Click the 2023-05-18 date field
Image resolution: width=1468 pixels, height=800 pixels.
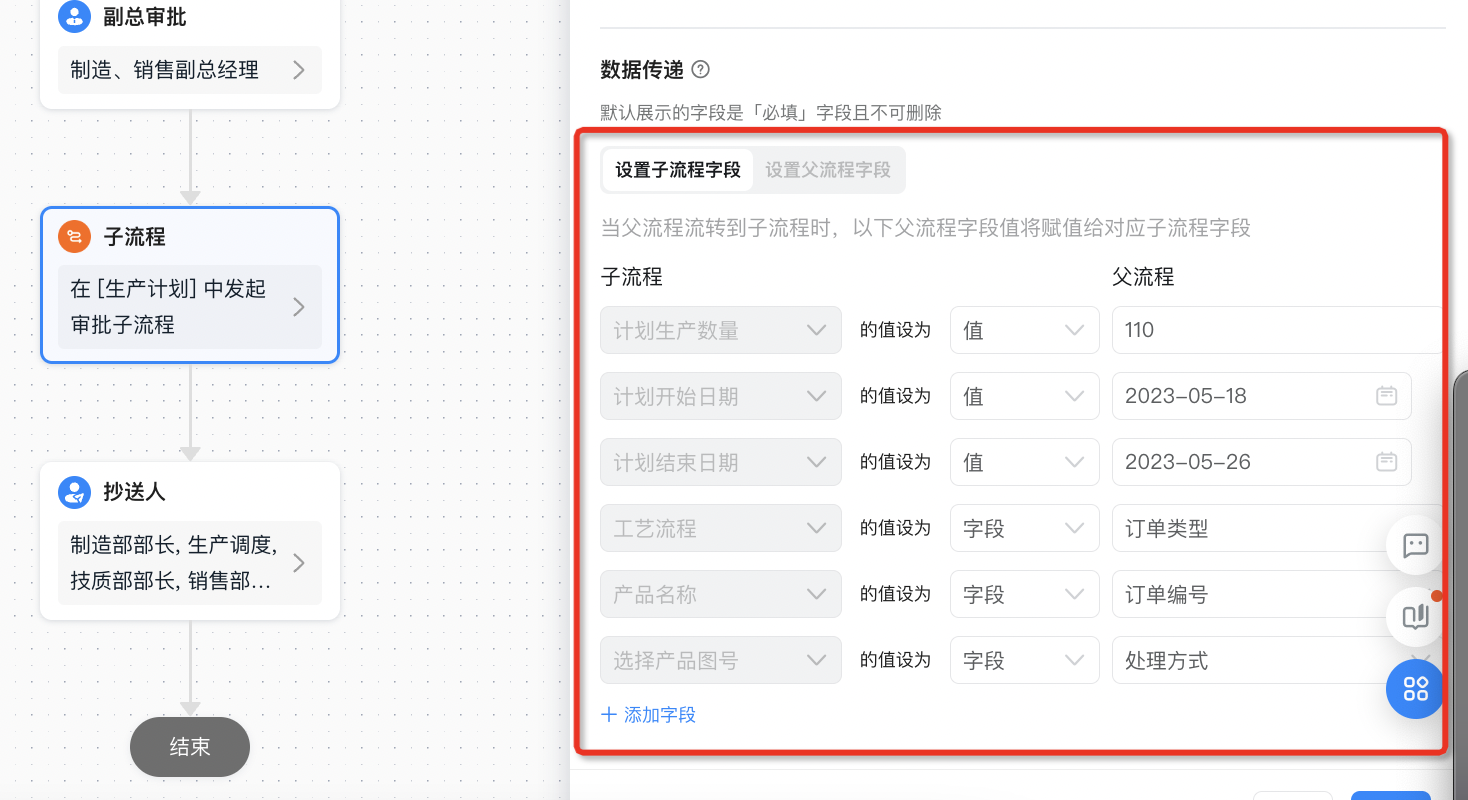click(1262, 396)
